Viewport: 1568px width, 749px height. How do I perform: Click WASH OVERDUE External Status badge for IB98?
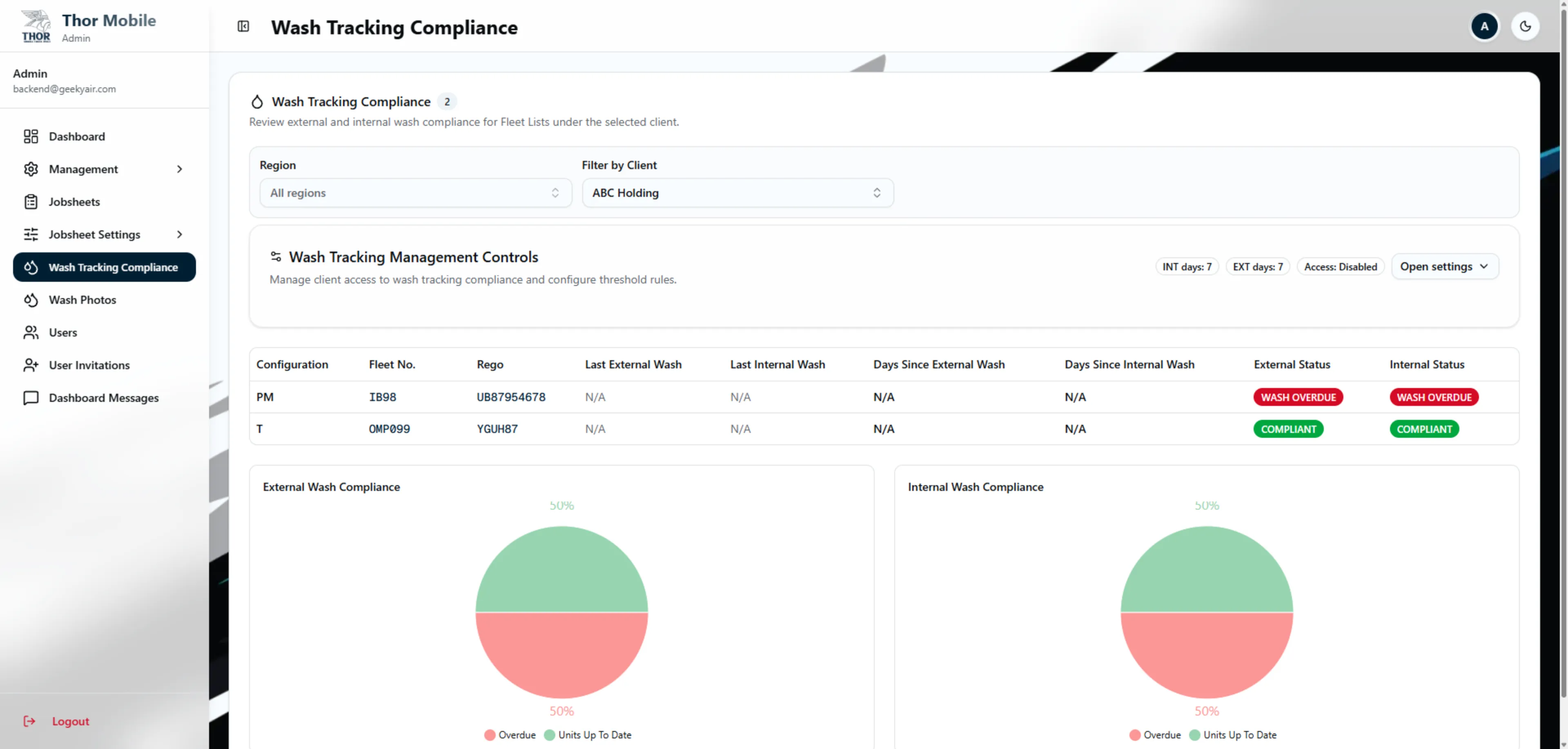click(1298, 397)
